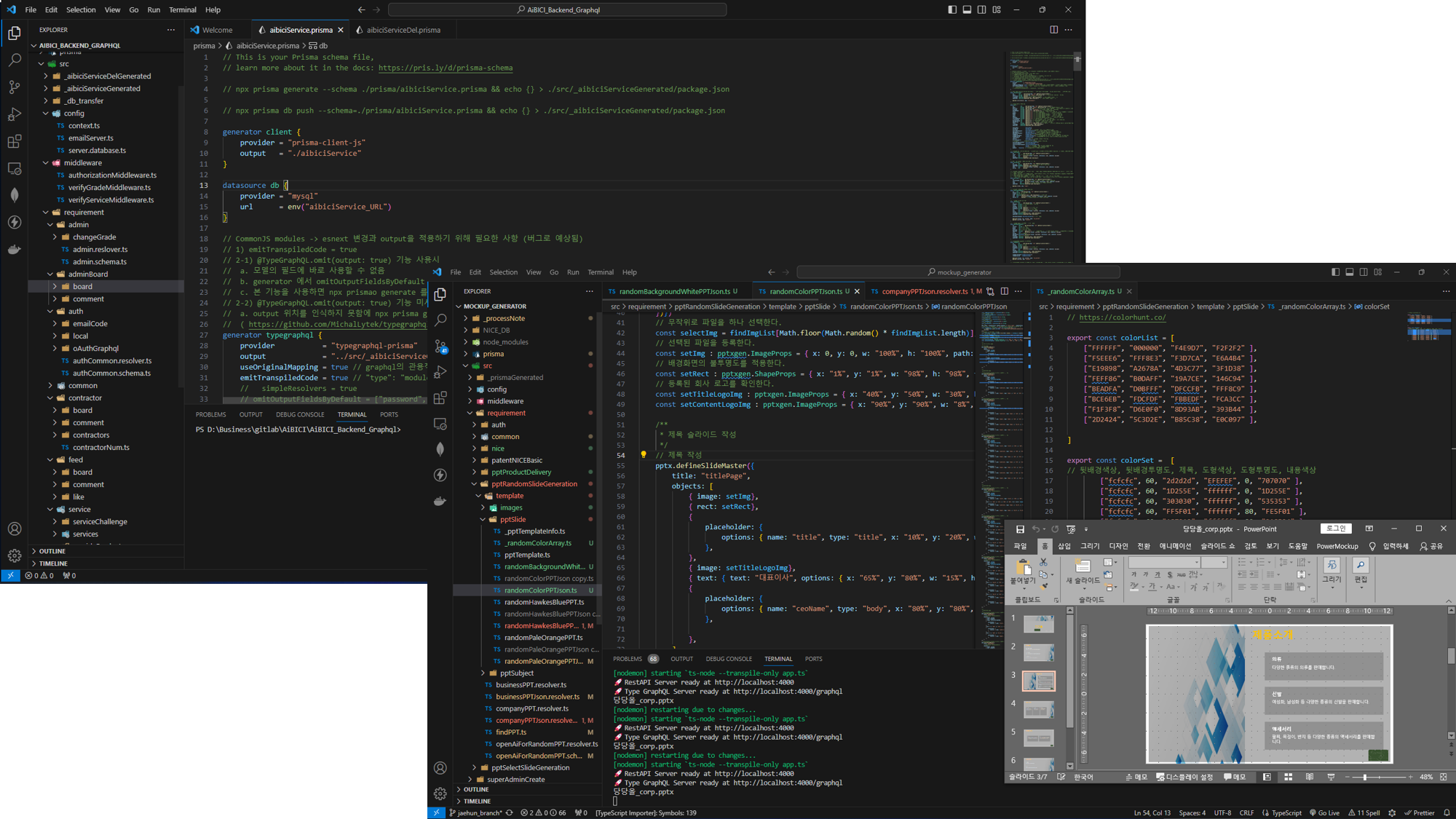This screenshot has width=1456, height=819.
Task: Click Go Live in status bar
Action: point(1324,812)
